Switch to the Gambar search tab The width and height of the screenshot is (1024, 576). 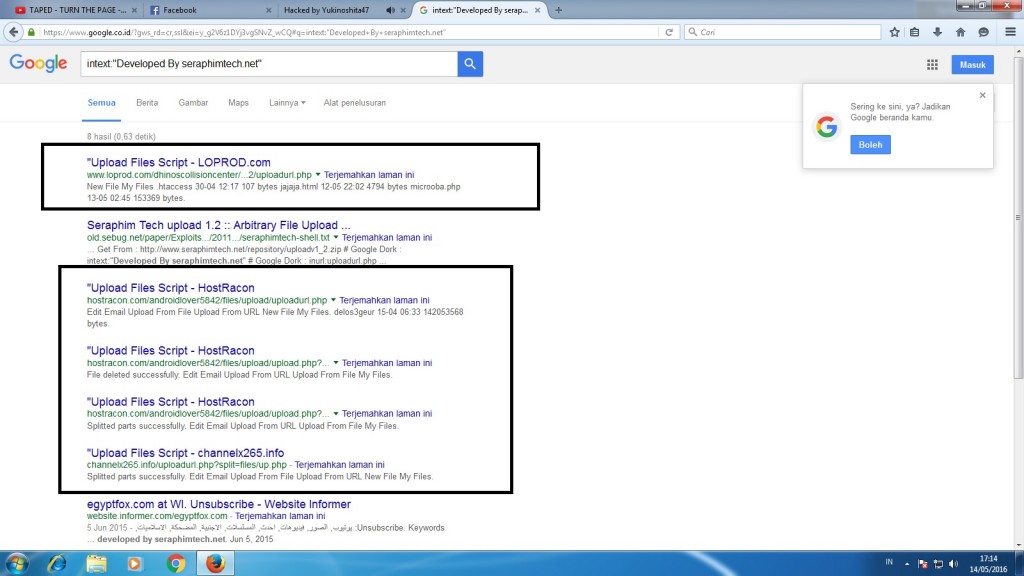(x=193, y=102)
